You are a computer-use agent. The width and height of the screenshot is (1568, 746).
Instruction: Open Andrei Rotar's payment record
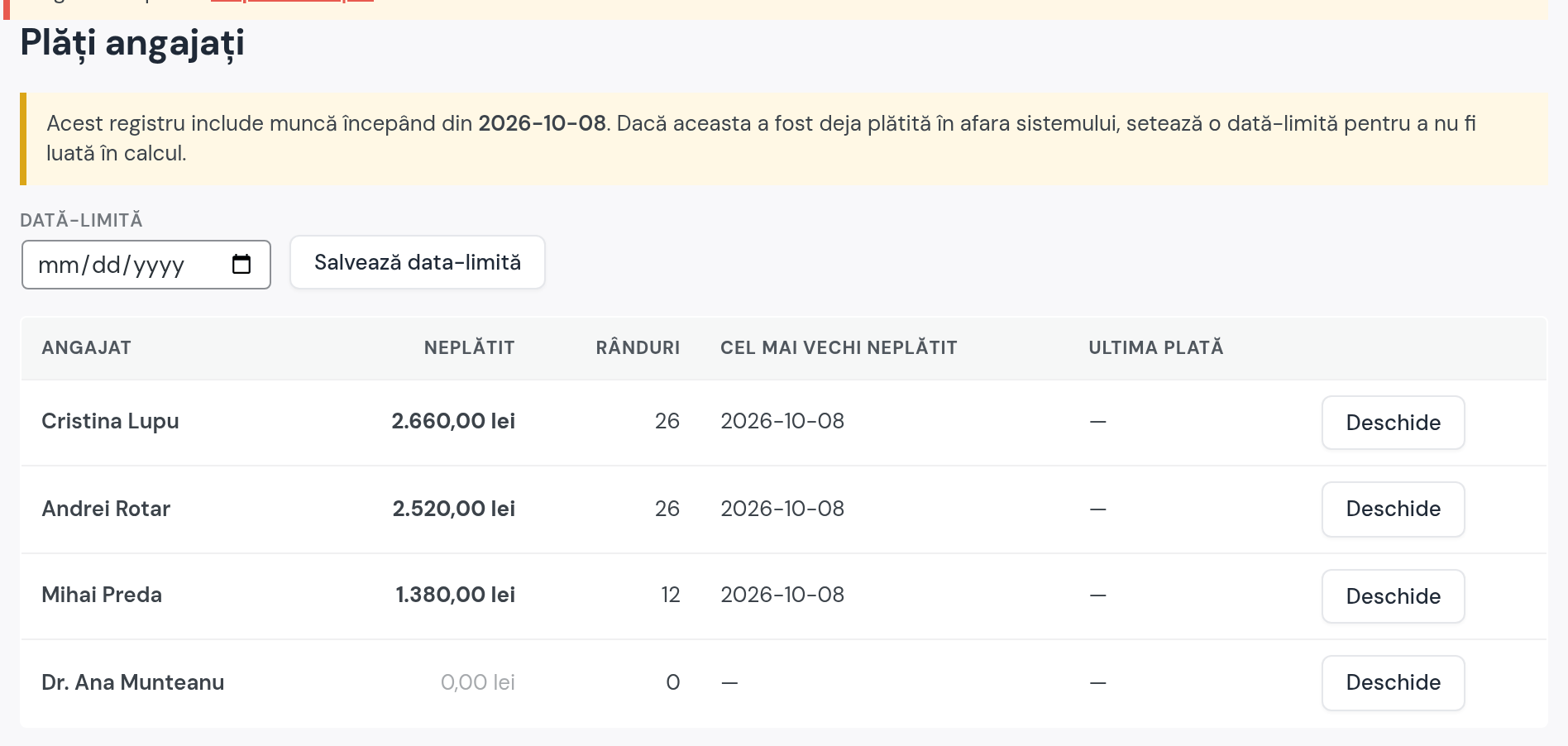[1393, 509]
